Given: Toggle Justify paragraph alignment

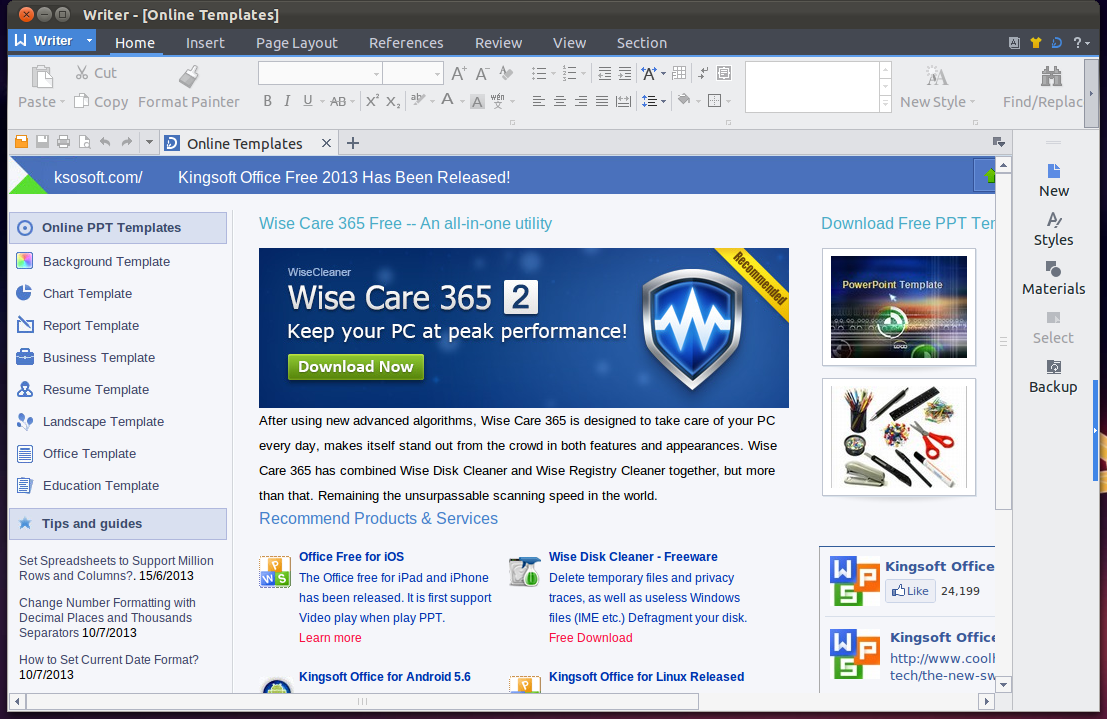Looking at the screenshot, I should click(602, 102).
